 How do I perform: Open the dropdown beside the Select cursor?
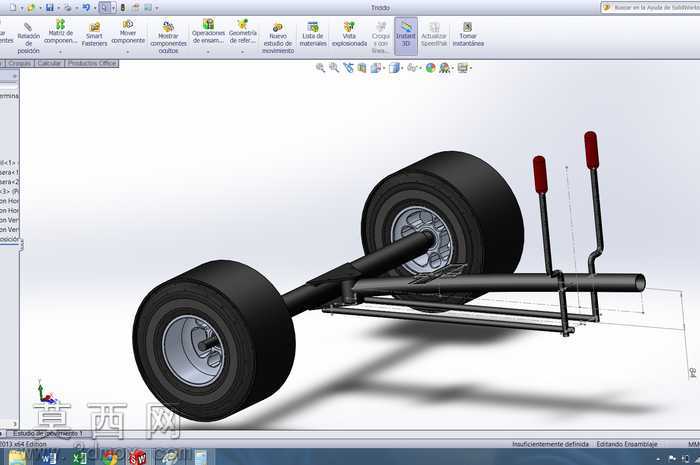[113, 8]
